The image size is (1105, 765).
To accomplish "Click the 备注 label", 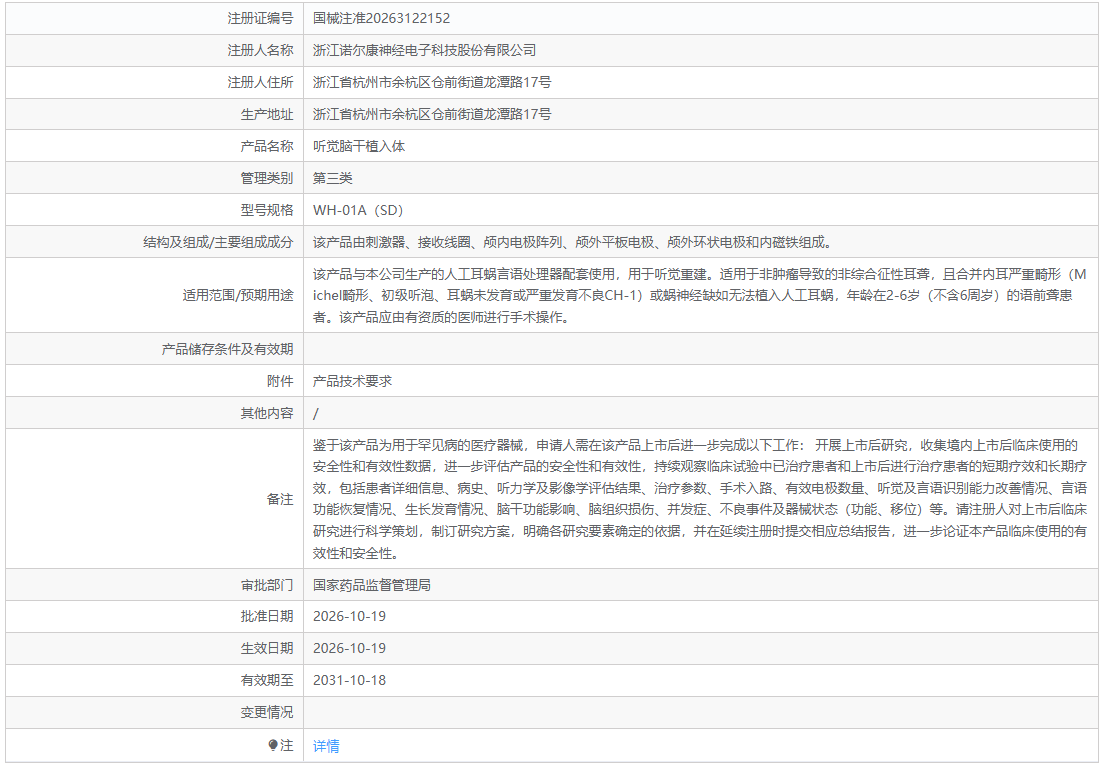I will [x=280, y=499].
